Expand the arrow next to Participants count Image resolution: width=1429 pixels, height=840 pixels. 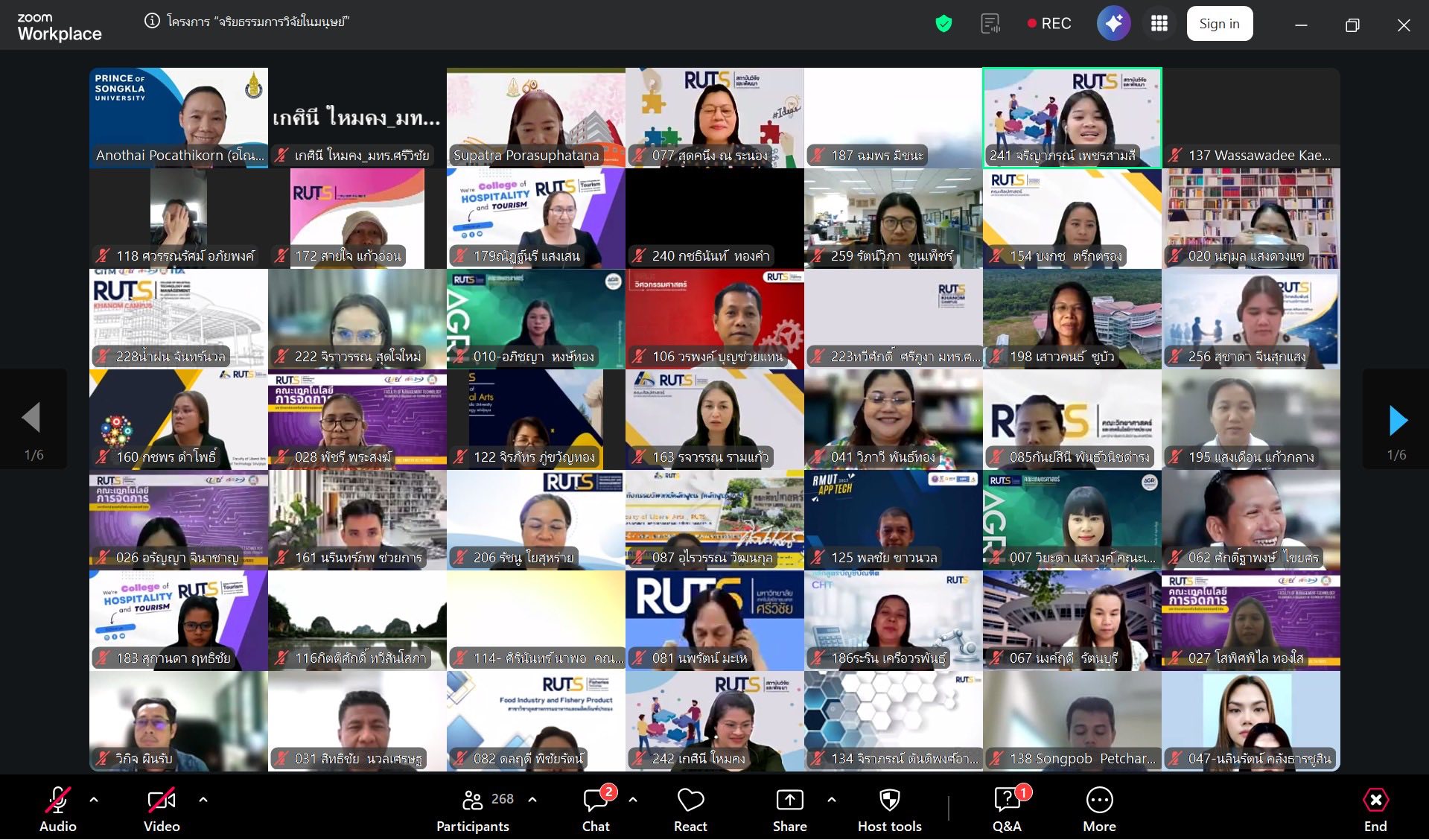tap(532, 800)
